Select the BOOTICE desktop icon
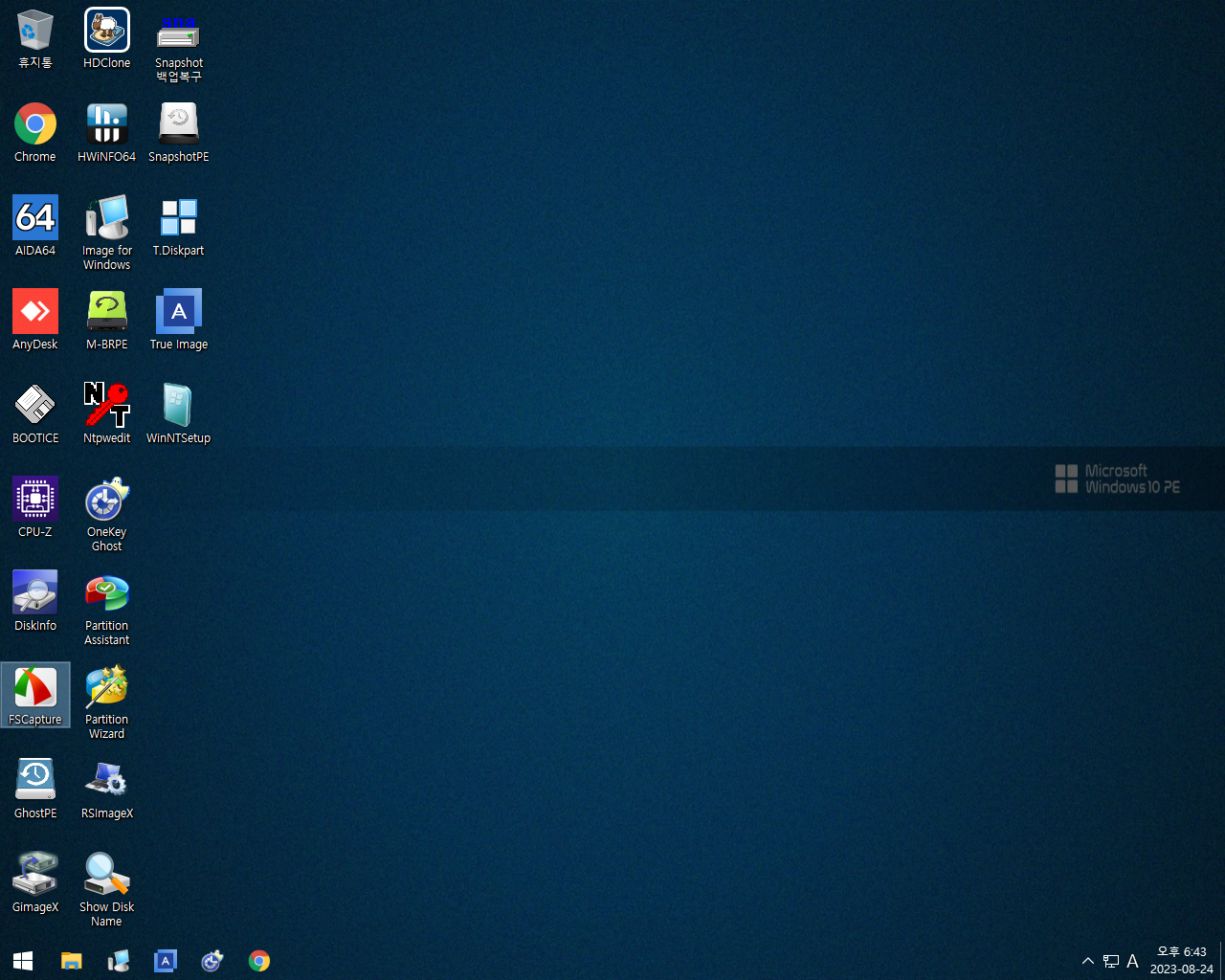The height and width of the screenshot is (980, 1225). pyautogui.click(x=35, y=414)
